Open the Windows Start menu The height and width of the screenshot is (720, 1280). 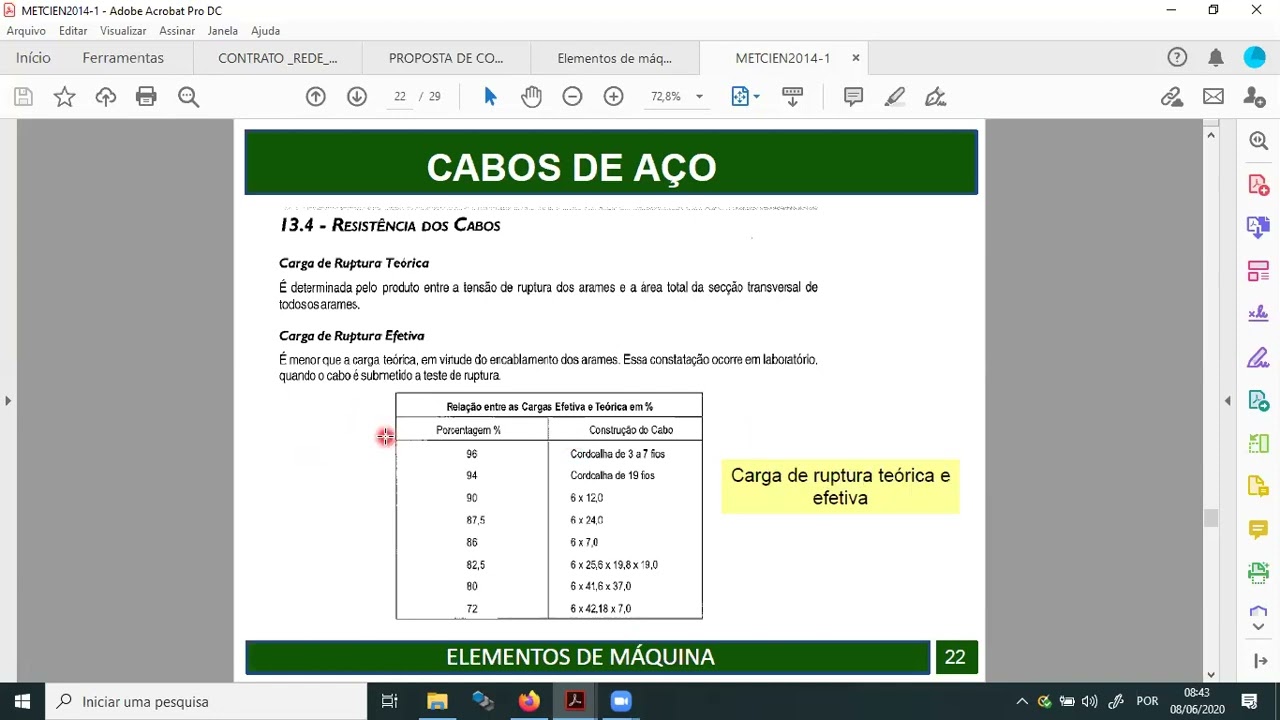(x=22, y=701)
